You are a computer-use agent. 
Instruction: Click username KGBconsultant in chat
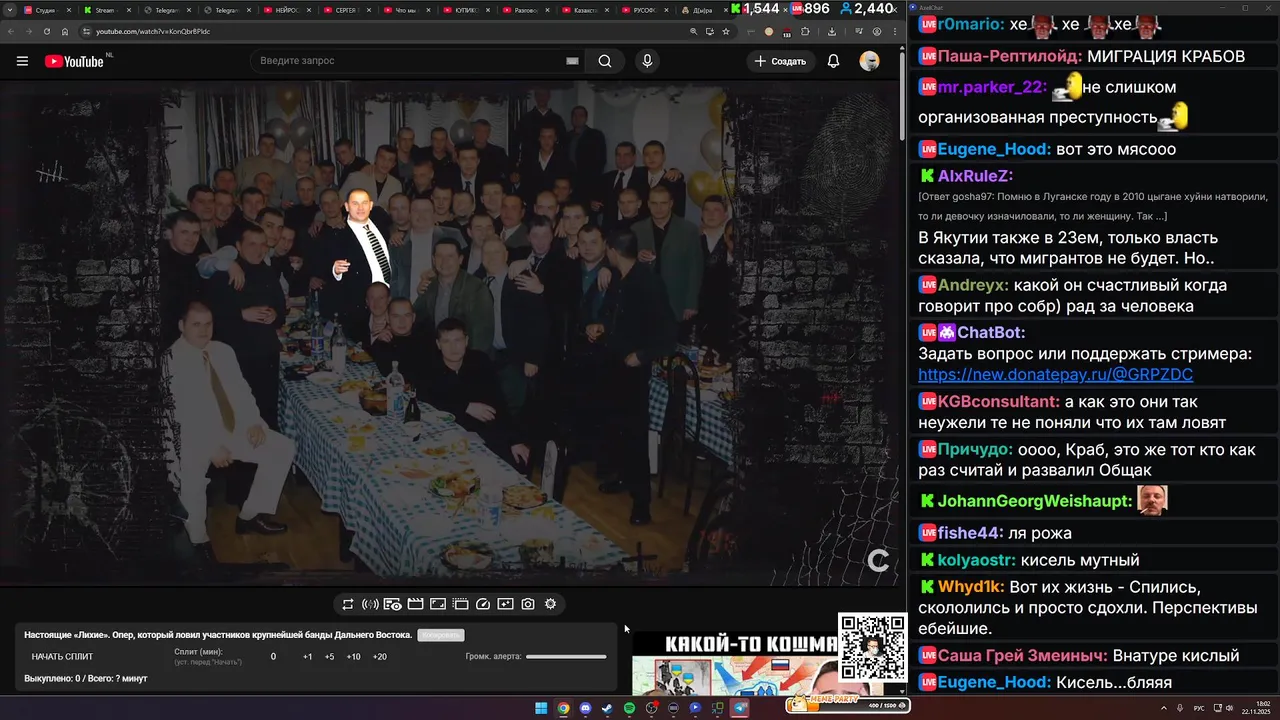pyautogui.click(x=998, y=402)
